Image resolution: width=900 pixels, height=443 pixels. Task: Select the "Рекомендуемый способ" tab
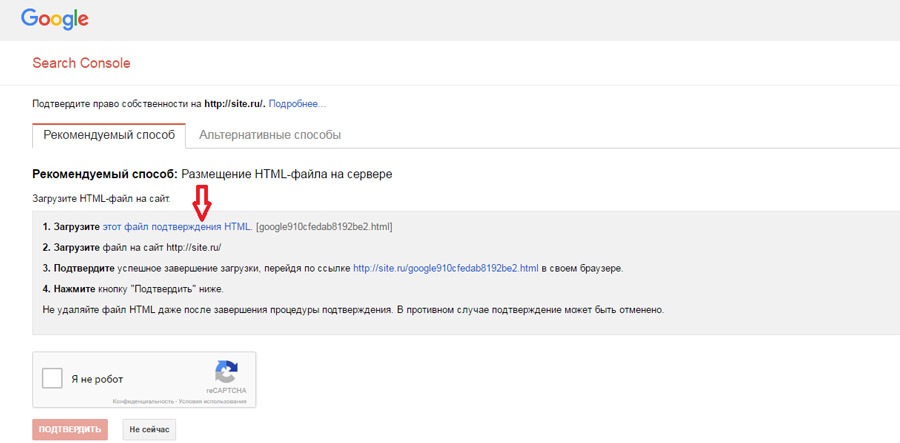[109, 134]
